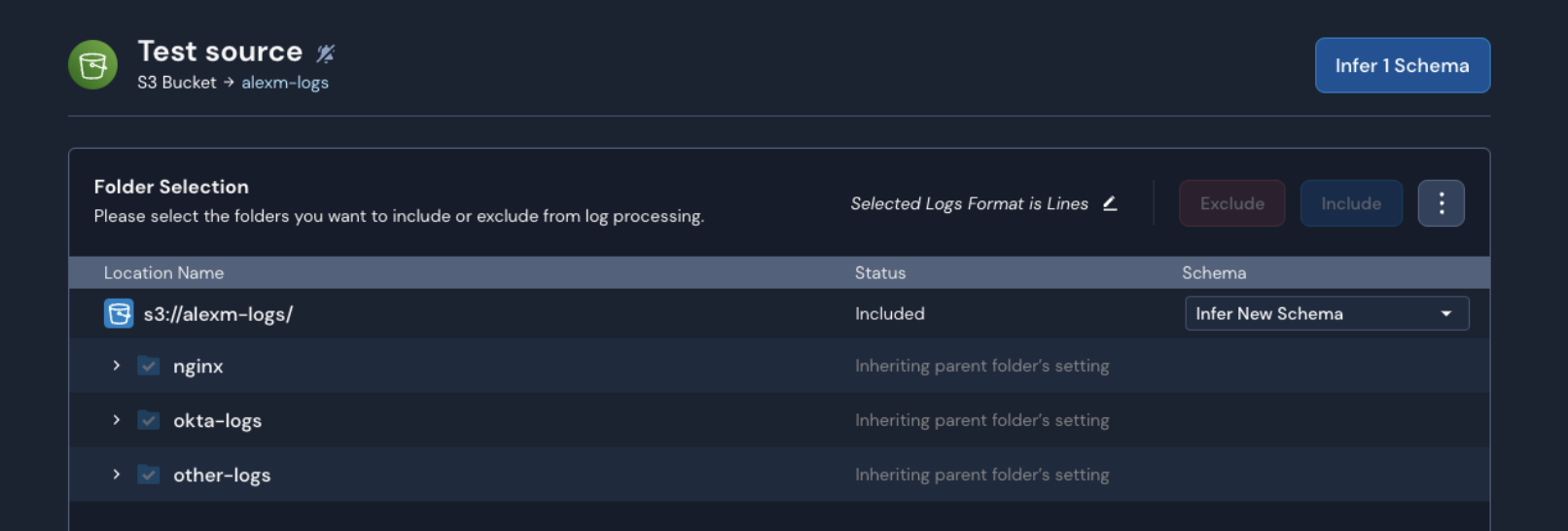
Task: Expand the okta-logs folder chevron
Action: click(x=117, y=420)
